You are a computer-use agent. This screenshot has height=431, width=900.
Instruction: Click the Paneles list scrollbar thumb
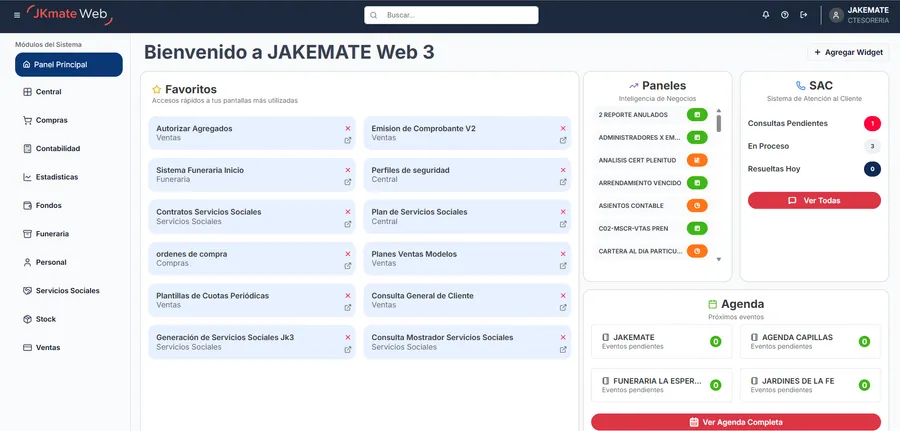click(x=719, y=123)
